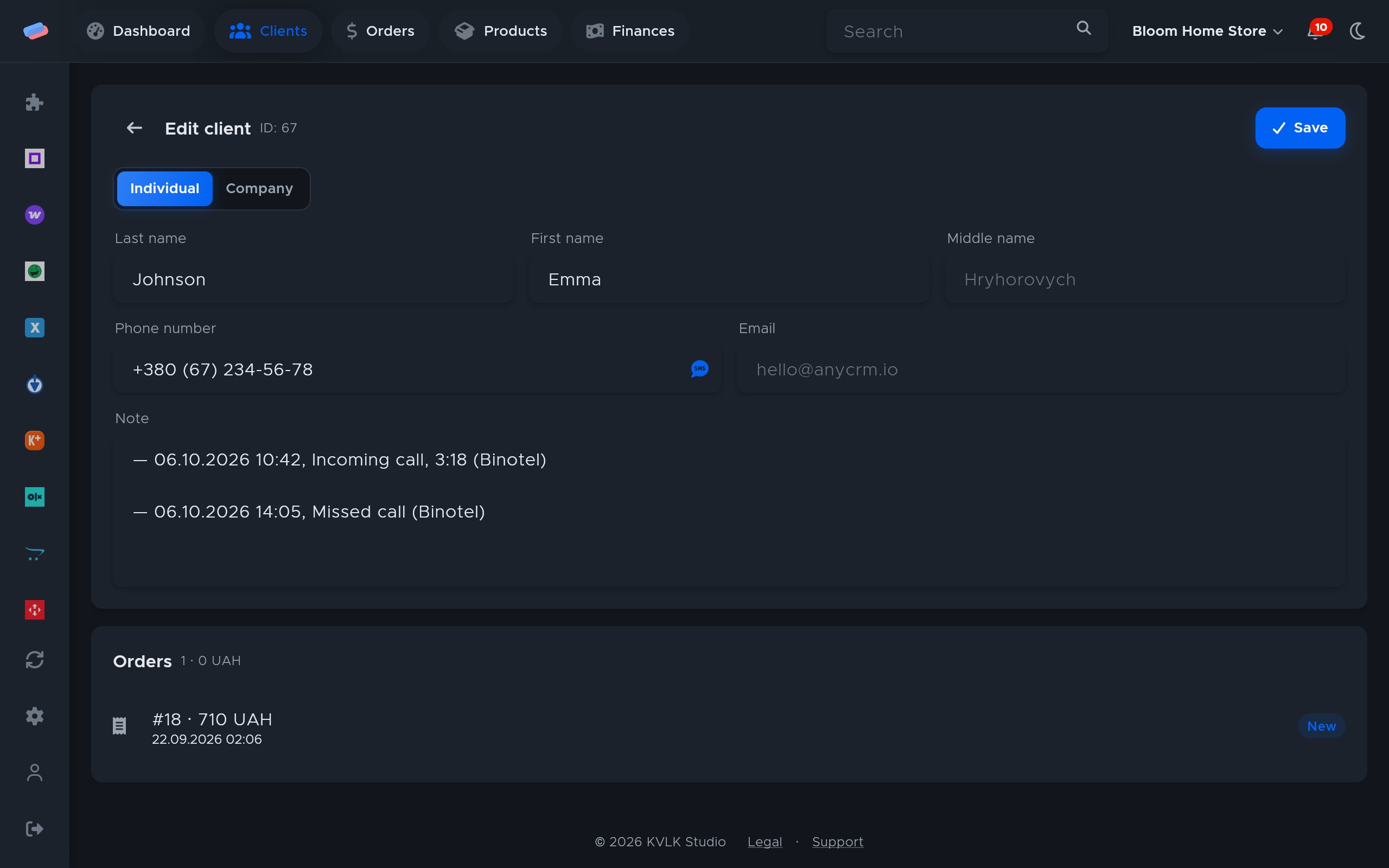The width and height of the screenshot is (1389, 868).
Task: Toggle dark mode moon icon
Action: coord(1357,31)
